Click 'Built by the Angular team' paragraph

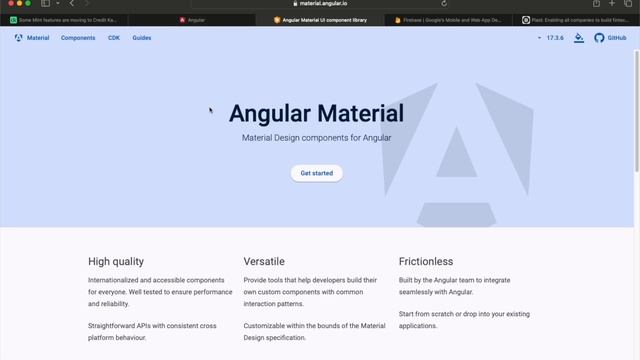point(454,286)
